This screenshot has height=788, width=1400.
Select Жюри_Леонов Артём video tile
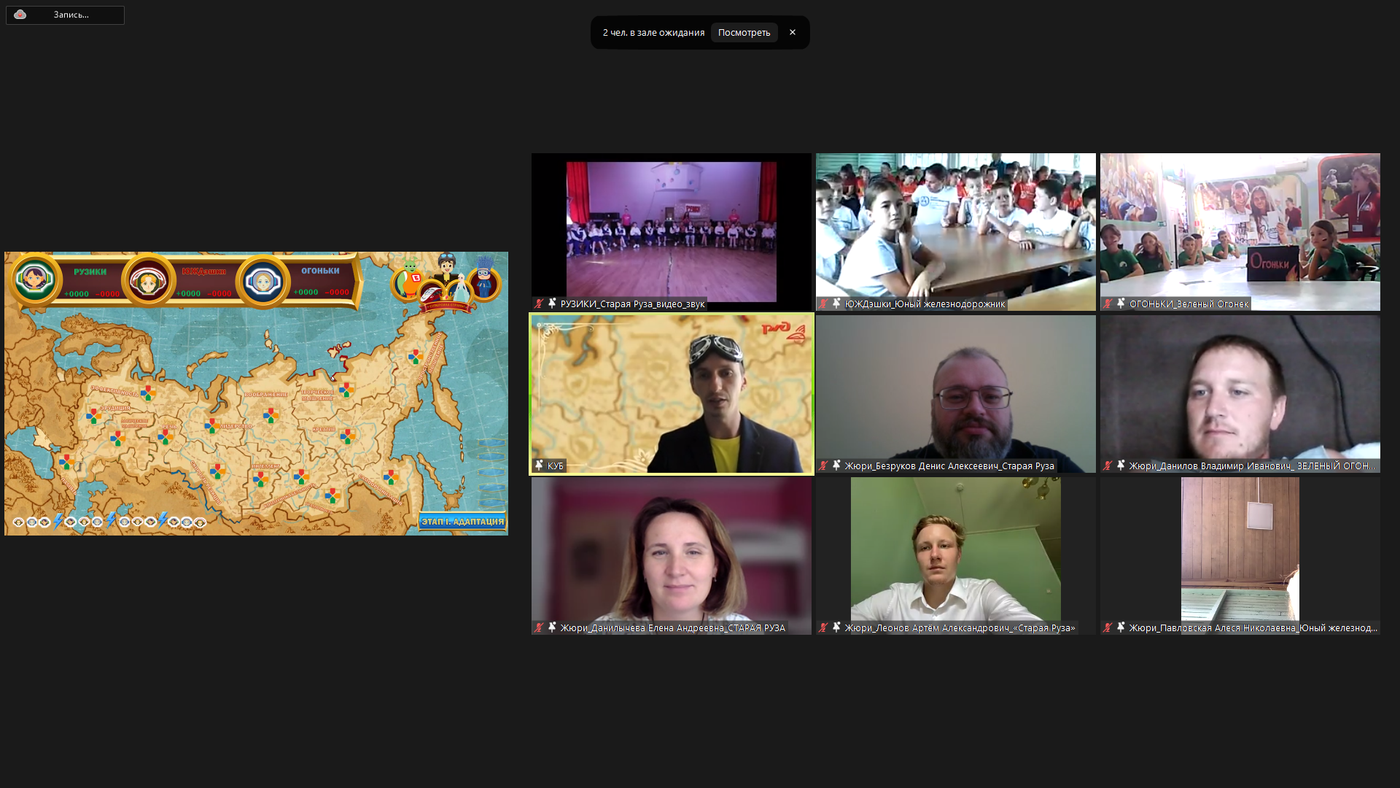(x=955, y=550)
